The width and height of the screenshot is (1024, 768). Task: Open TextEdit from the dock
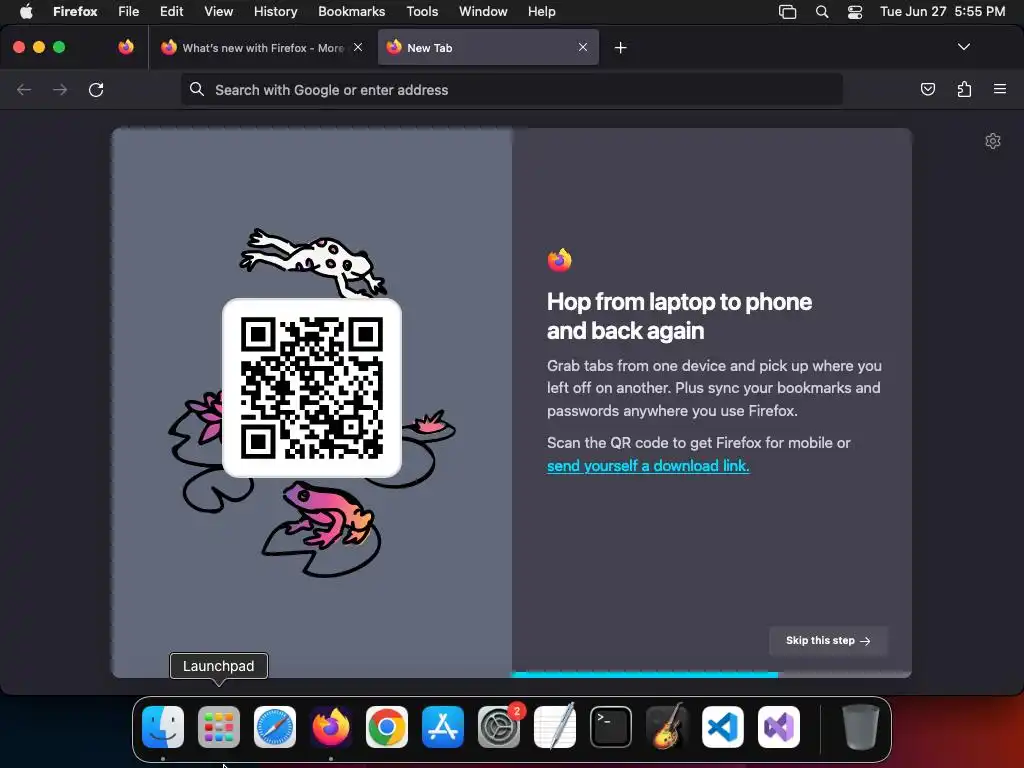pos(555,727)
